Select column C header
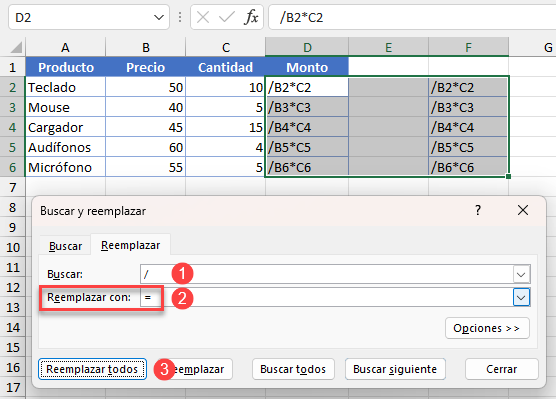Image resolution: width=556 pixels, height=399 pixels. (226, 47)
